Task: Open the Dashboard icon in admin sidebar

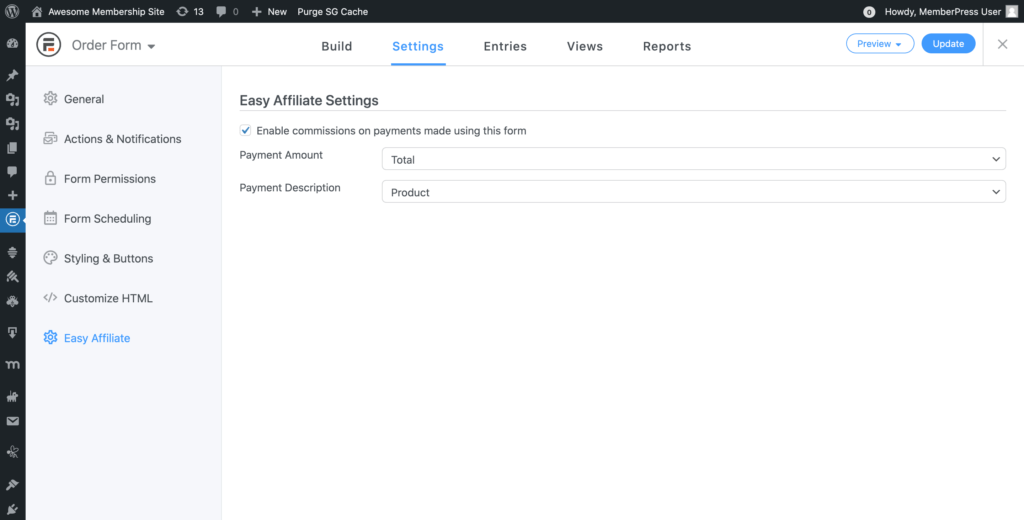Action: [x=12, y=44]
